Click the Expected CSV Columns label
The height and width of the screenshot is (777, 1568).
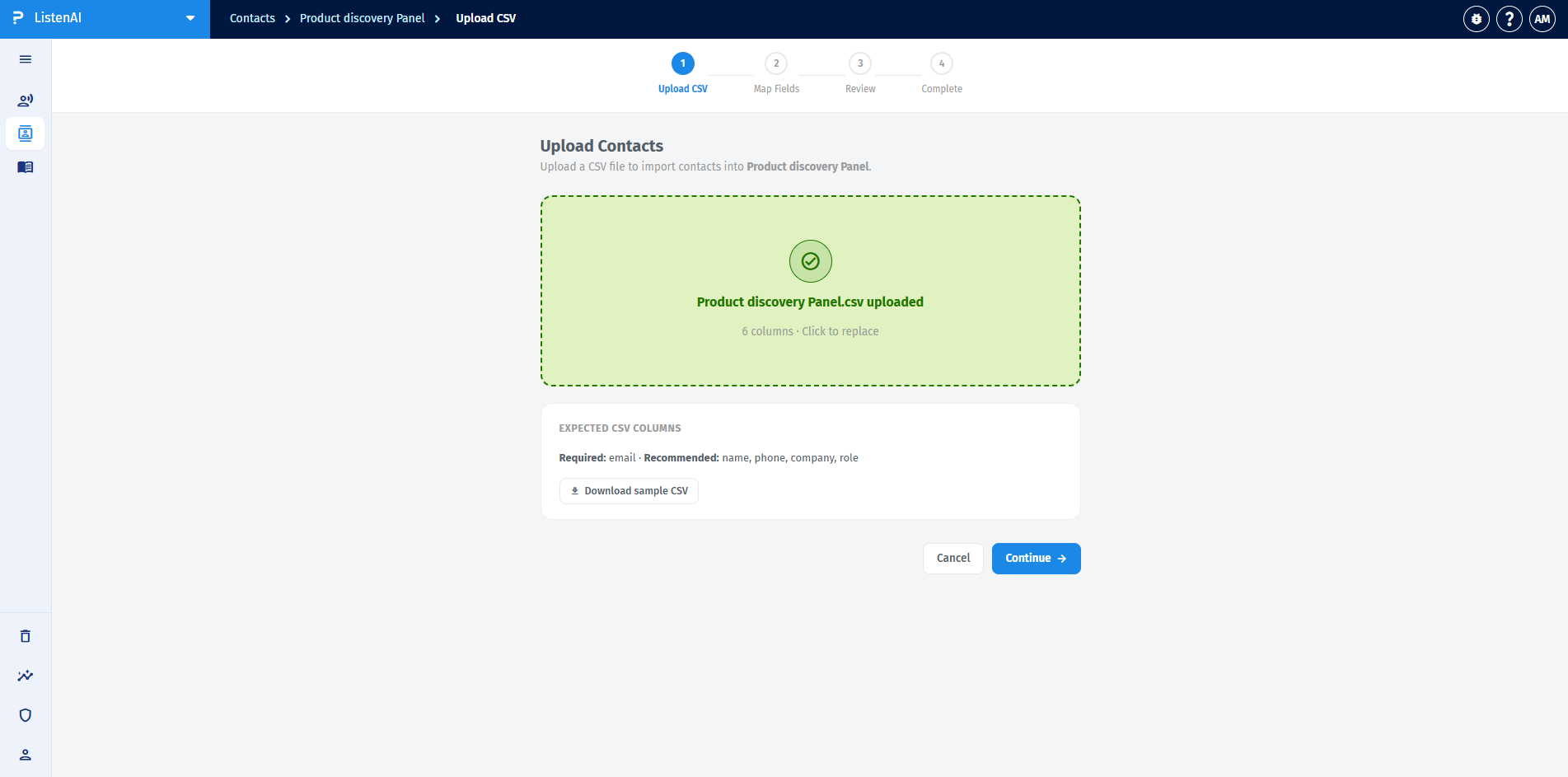(x=620, y=428)
